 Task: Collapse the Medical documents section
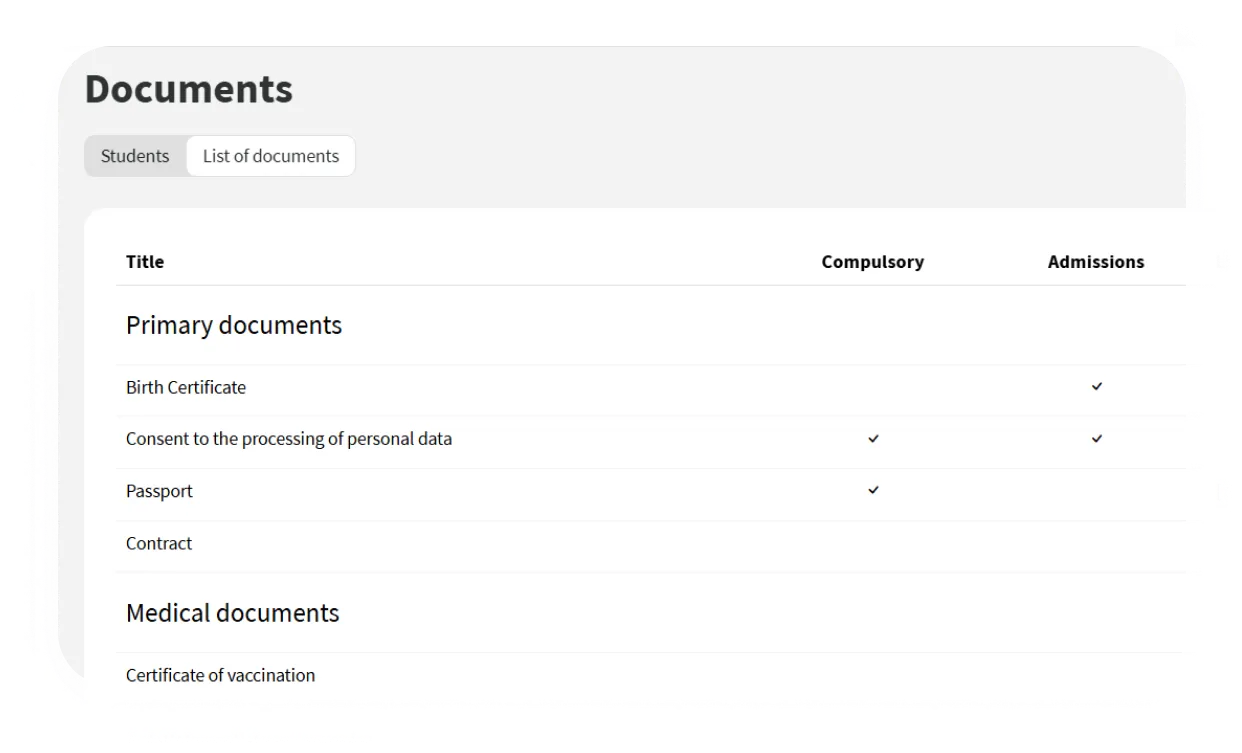coord(232,613)
